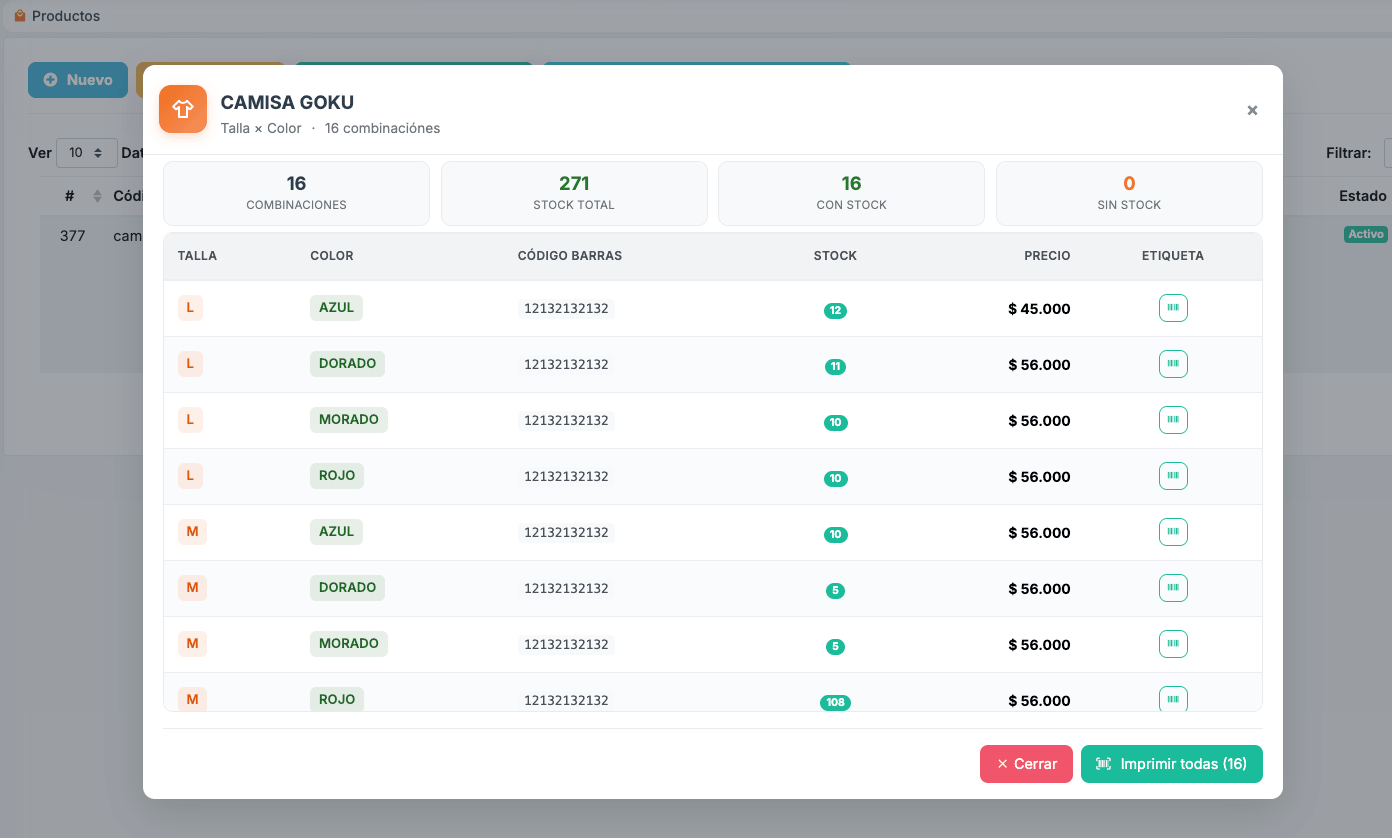Select barcode 12132132132 in the L ROJO row

pyautogui.click(x=566, y=477)
